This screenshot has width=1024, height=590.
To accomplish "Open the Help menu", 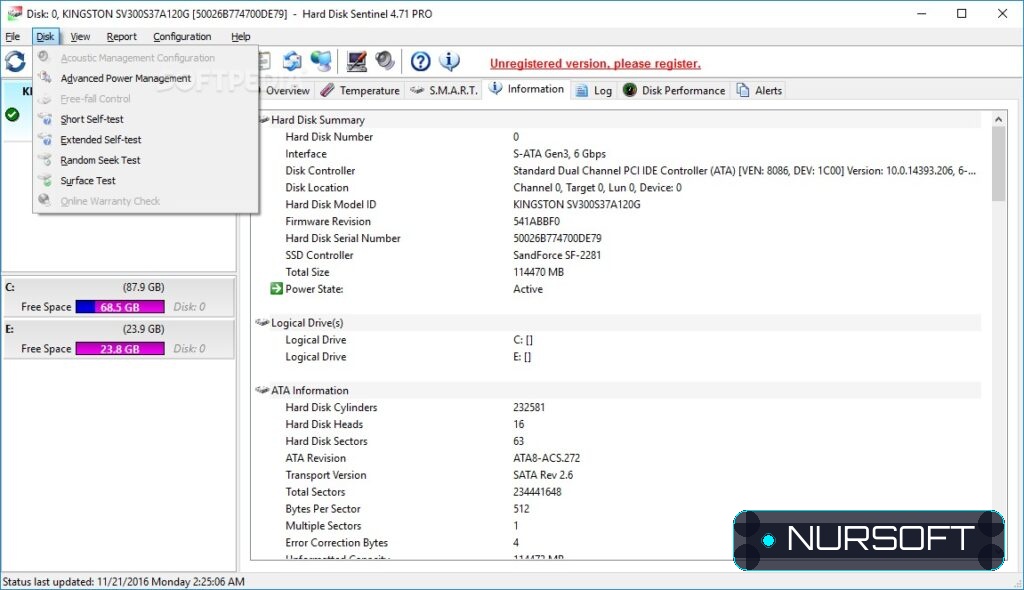I will (240, 37).
